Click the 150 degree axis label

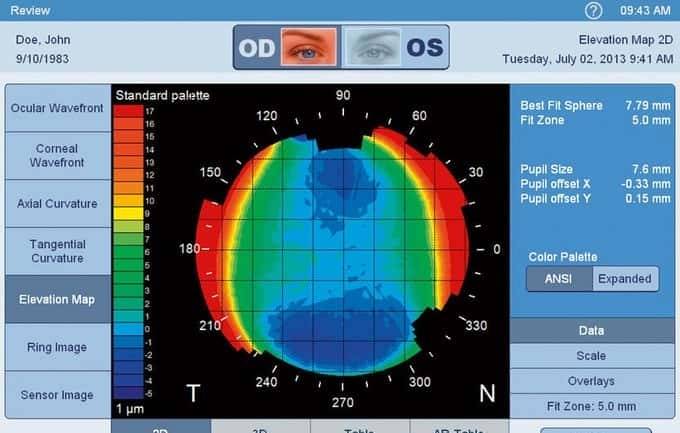point(210,172)
